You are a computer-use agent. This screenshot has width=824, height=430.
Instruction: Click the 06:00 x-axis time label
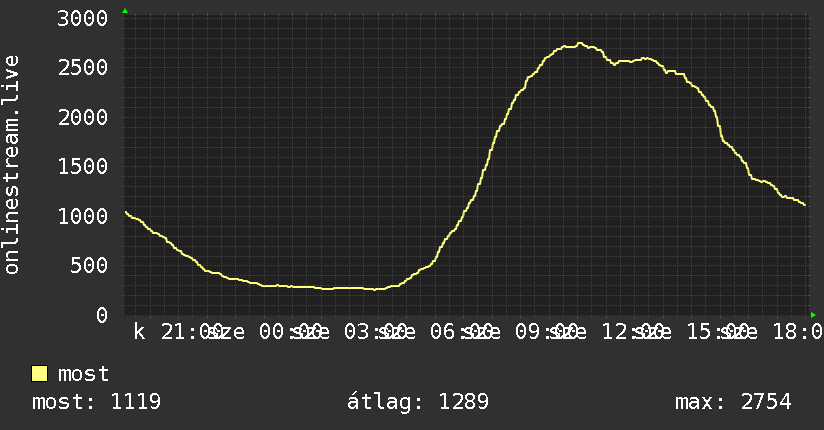click(x=461, y=332)
